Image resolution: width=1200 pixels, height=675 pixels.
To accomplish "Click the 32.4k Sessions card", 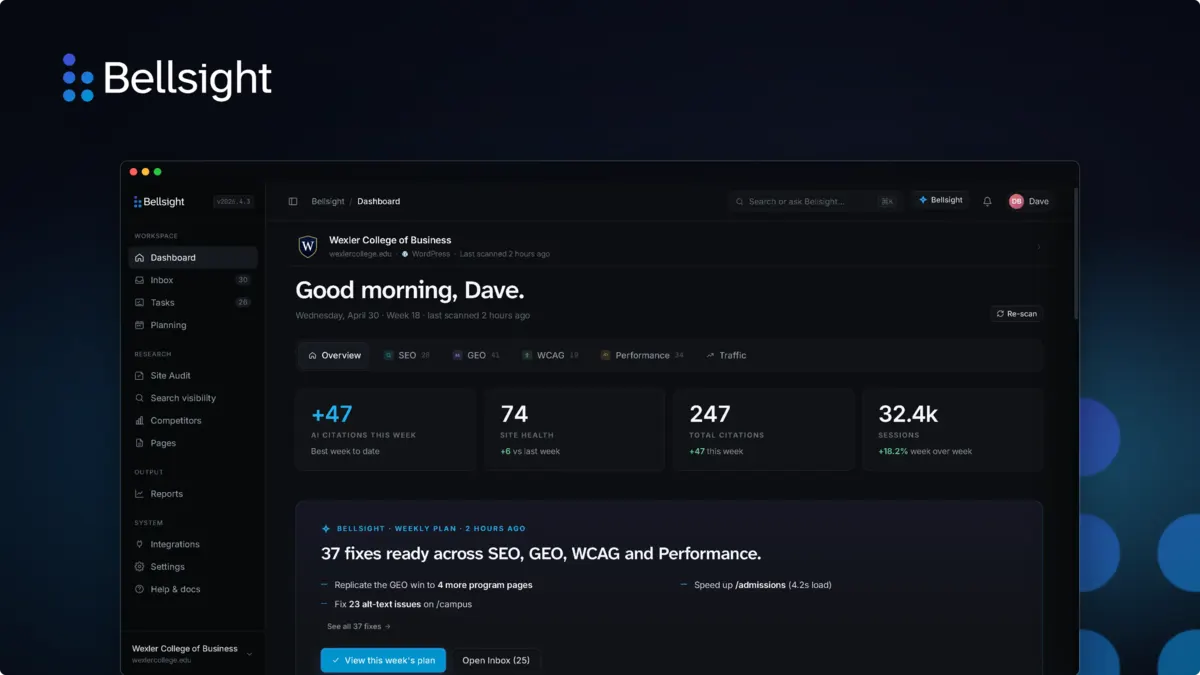I will 952,429.
